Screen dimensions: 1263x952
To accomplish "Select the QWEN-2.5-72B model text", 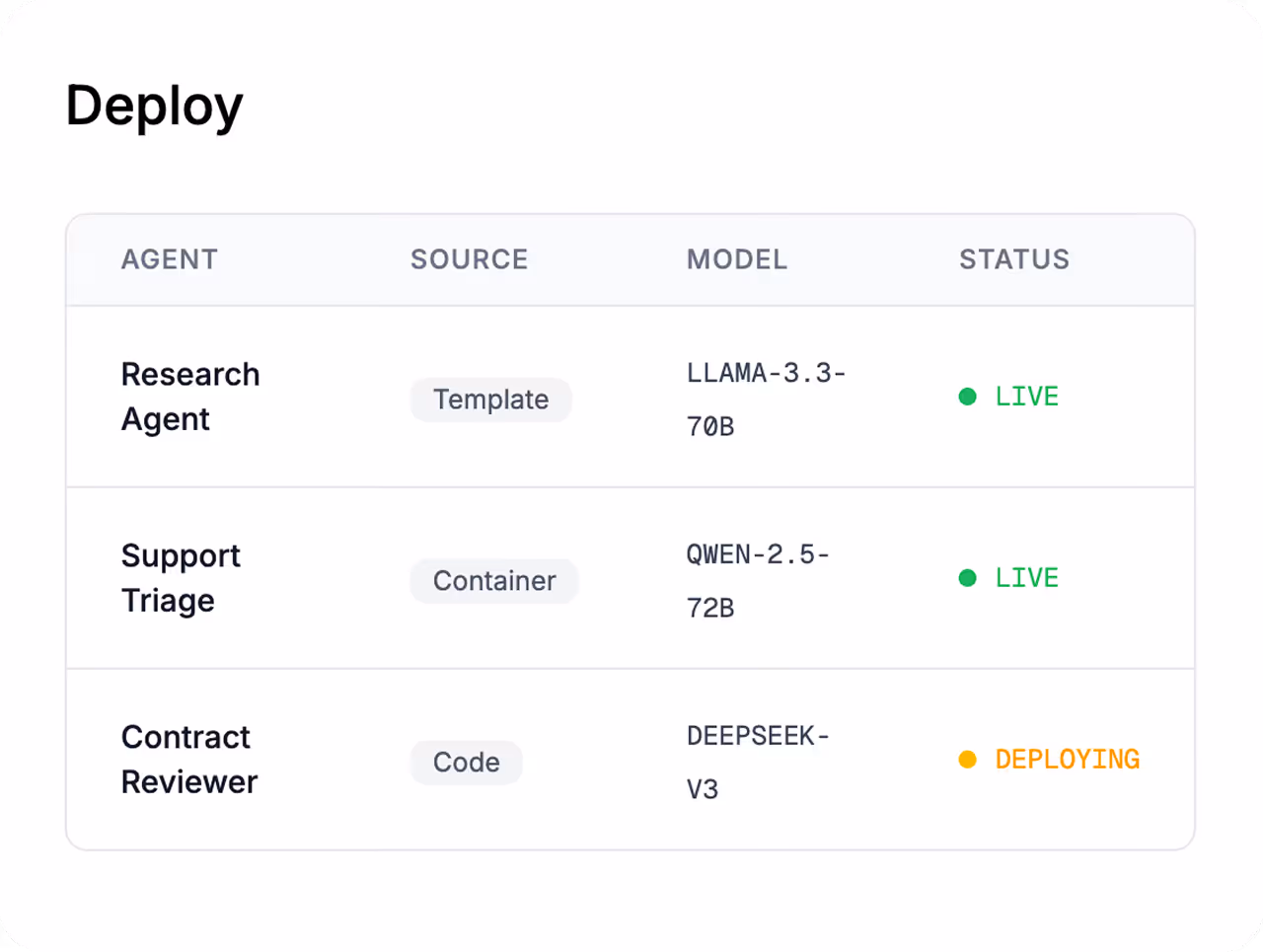I will click(x=758, y=581).
